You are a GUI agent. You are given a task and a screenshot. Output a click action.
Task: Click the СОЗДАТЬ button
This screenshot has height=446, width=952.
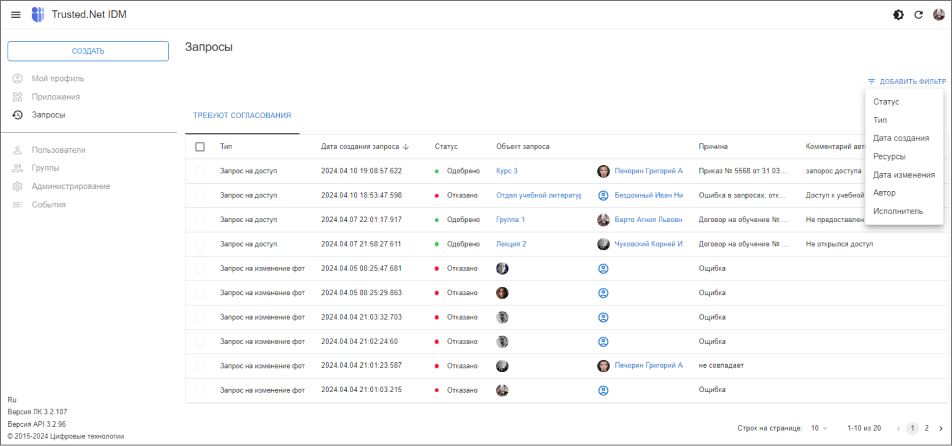pos(88,51)
